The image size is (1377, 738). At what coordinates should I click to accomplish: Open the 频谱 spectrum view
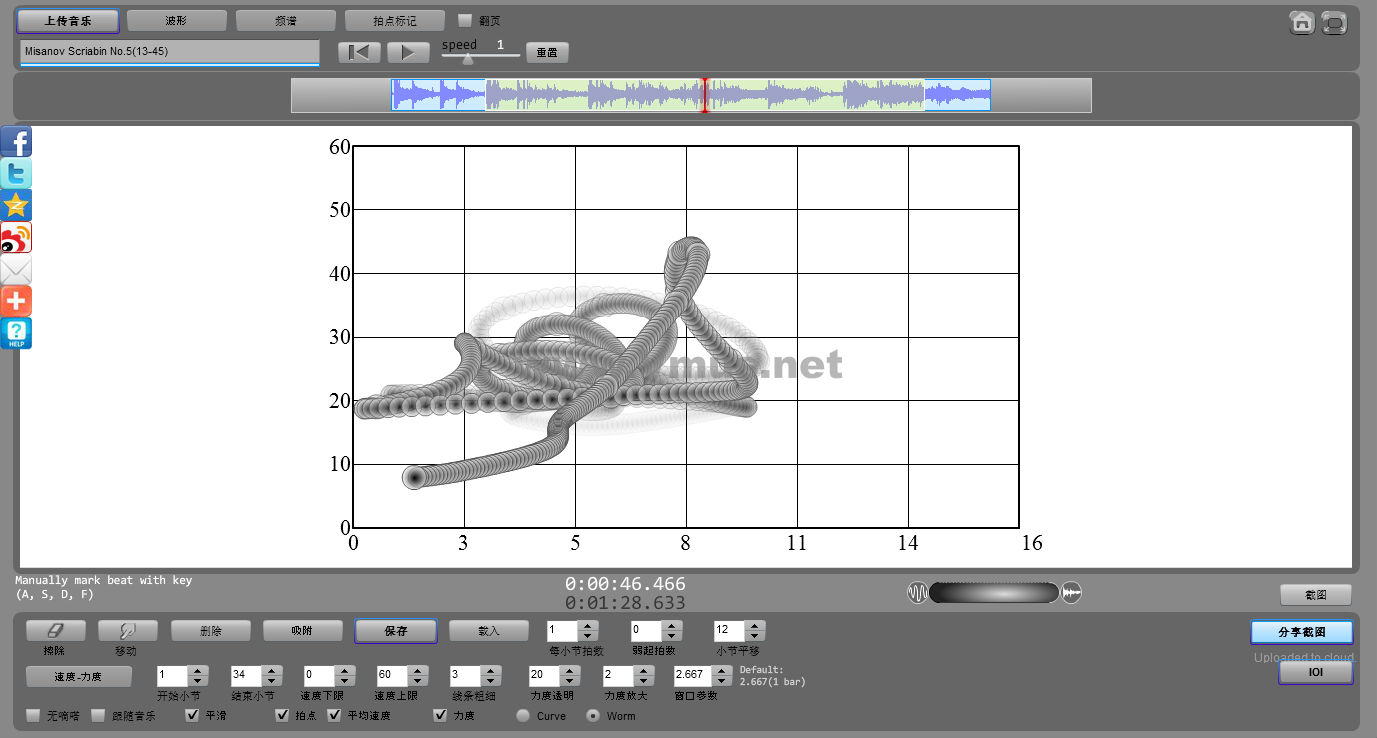(285, 20)
